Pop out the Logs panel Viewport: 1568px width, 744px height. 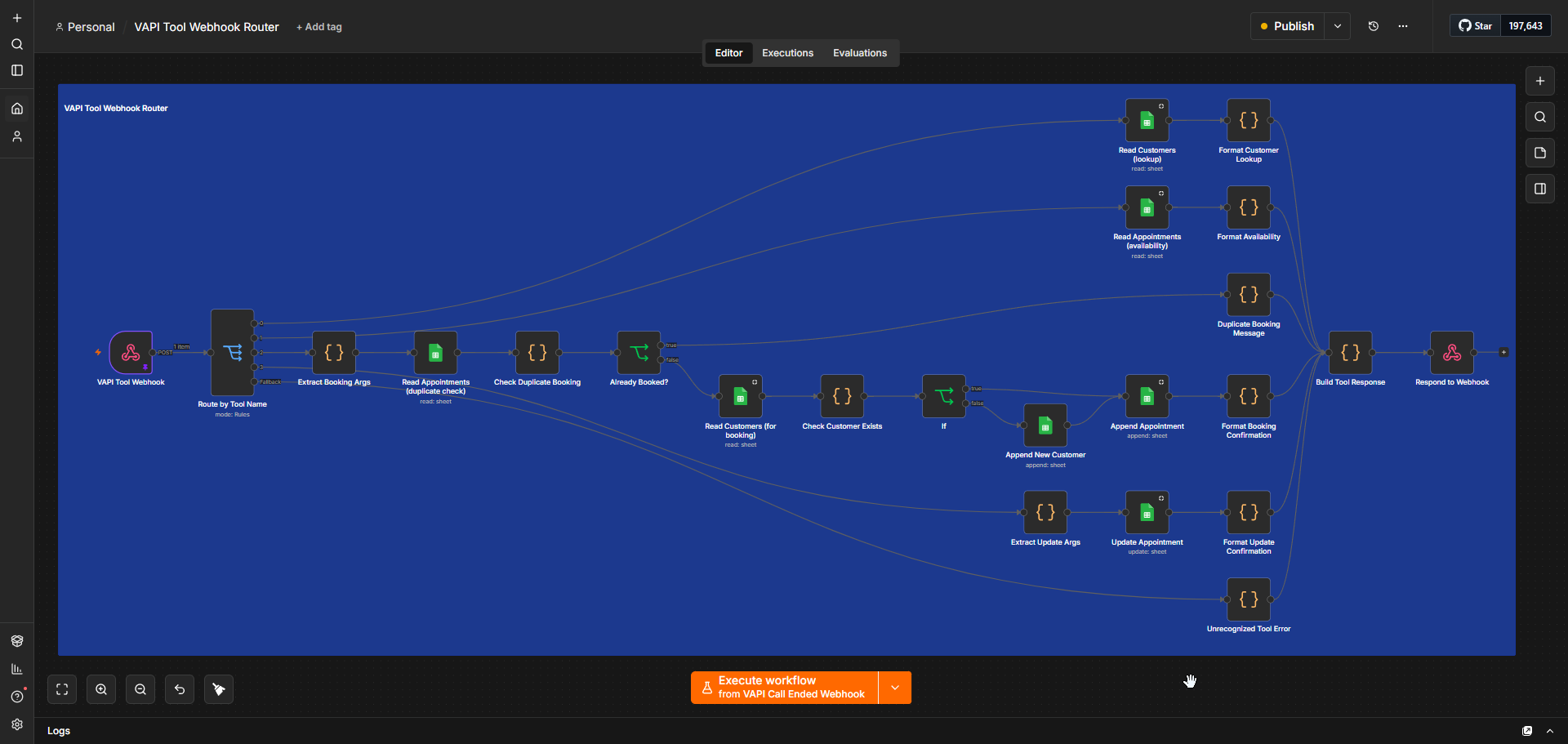click(1527, 731)
